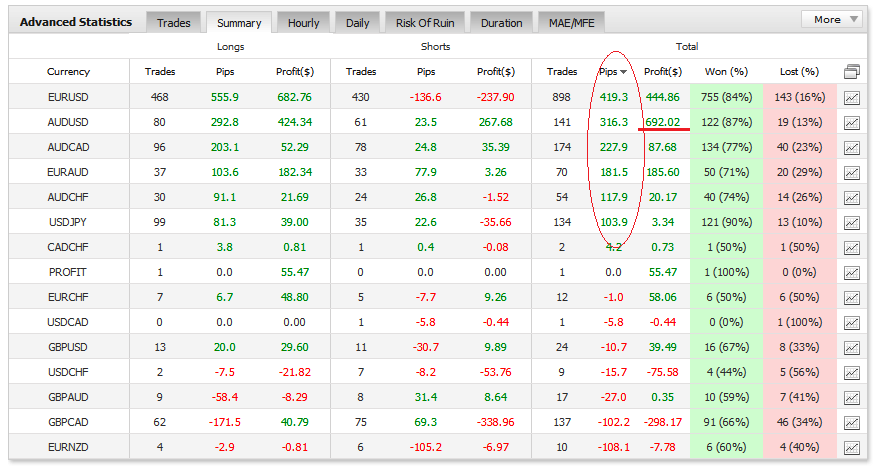Sort by Won (%) column header
875x466 pixels.
tap(726, 71)
